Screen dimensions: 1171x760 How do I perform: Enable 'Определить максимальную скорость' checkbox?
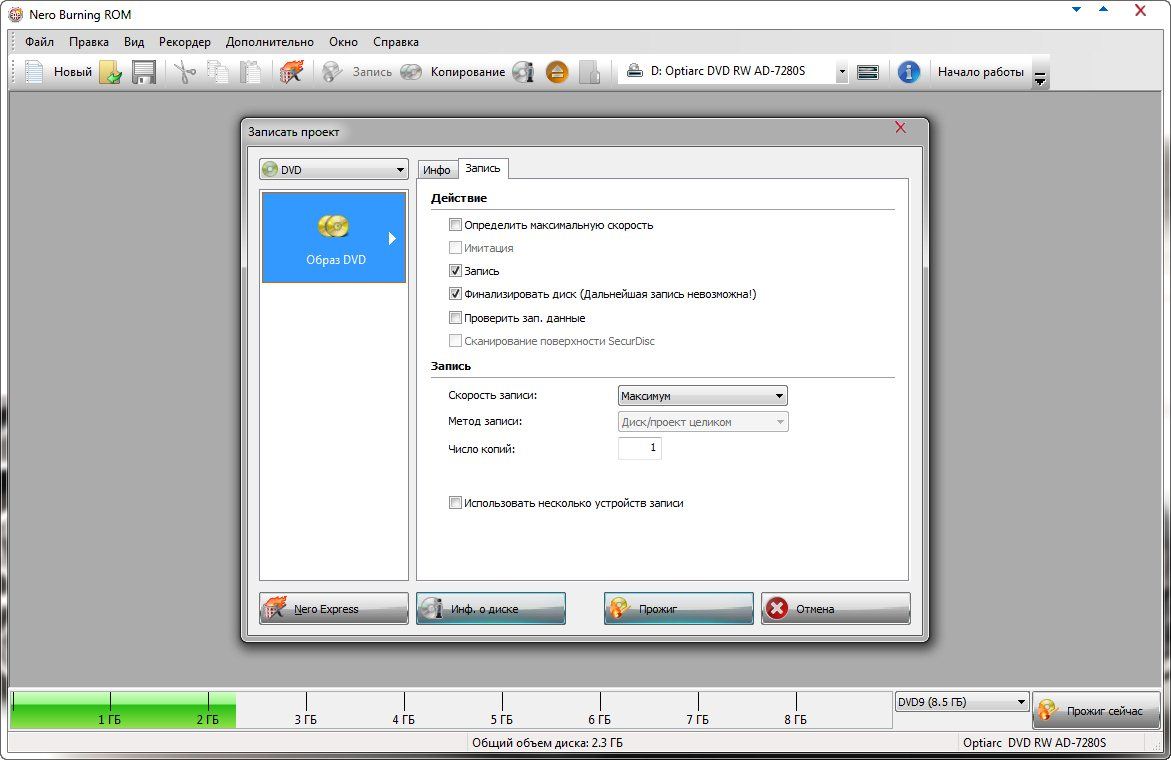point(456,225)
